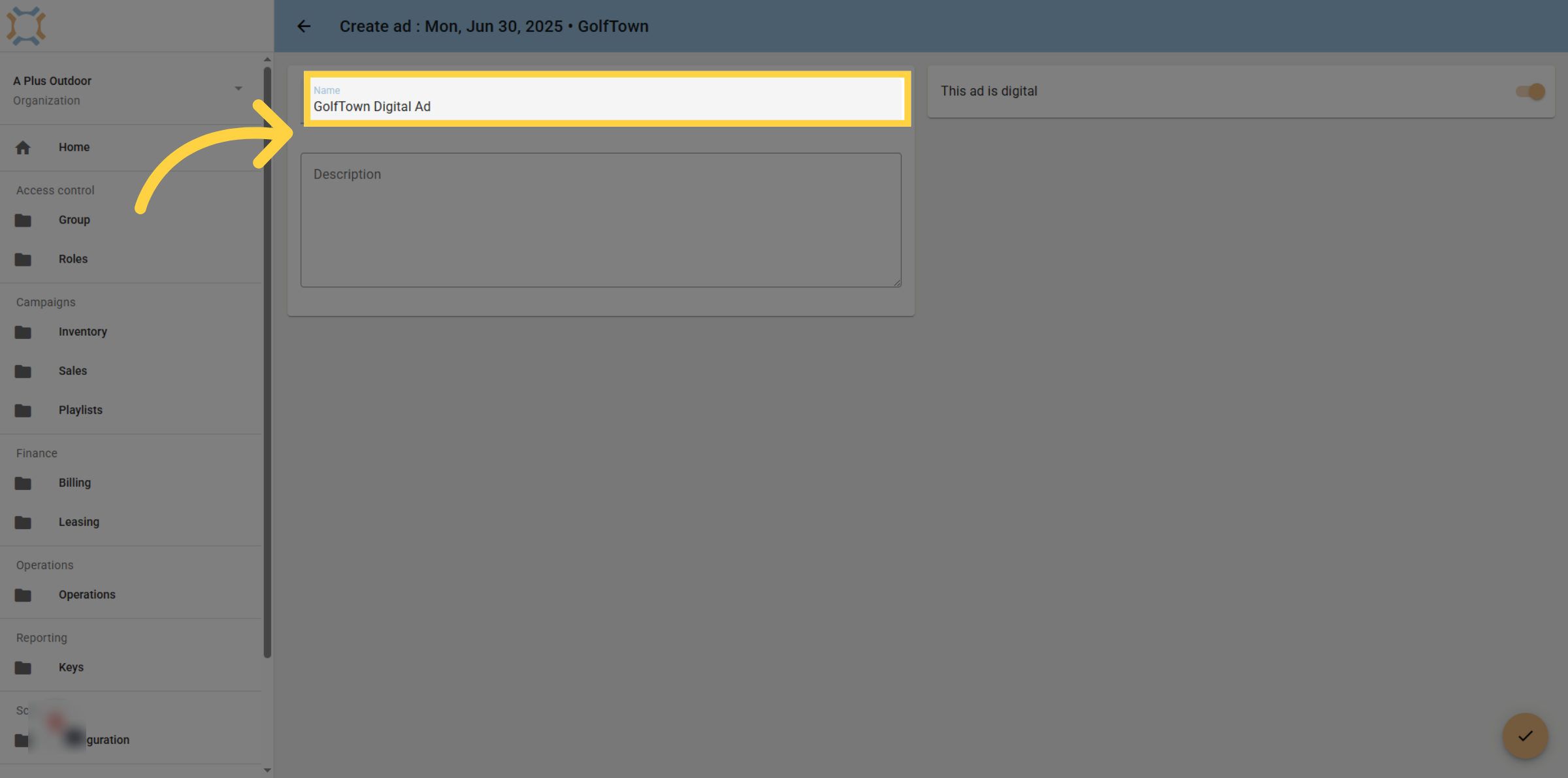Click the 'Finance' section header
The height and width of the screenshot is (778, 1568).
(37, 453)
